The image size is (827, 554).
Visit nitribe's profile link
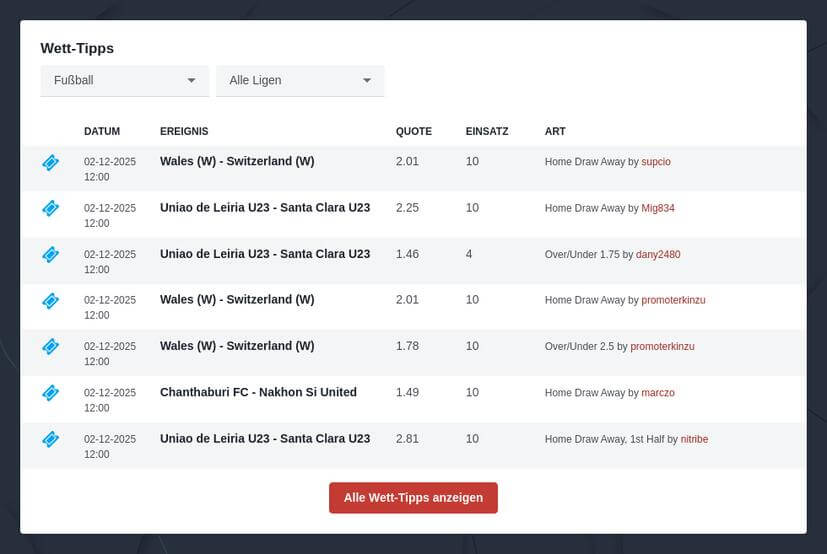tap(694, 439)
